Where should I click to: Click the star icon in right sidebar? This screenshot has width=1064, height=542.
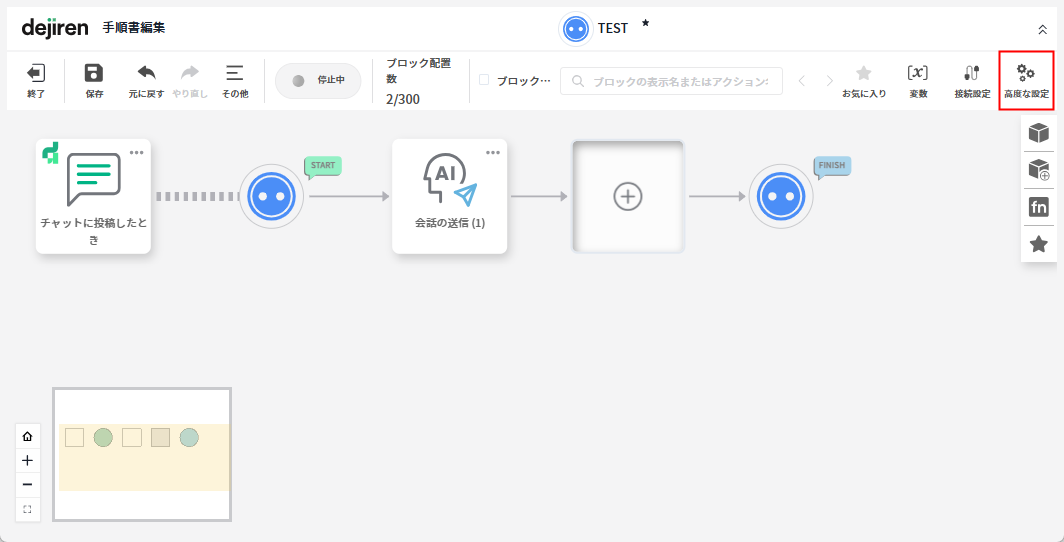[x=1039, y=243]
